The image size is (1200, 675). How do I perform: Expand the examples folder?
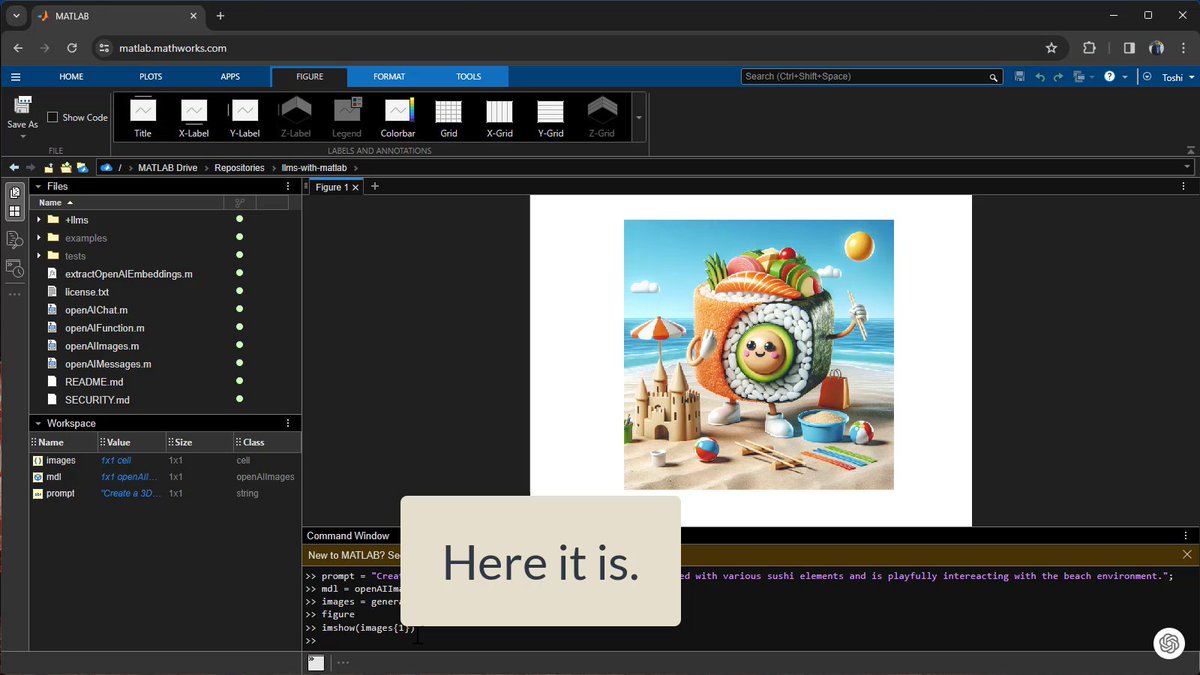pos(39,238)
